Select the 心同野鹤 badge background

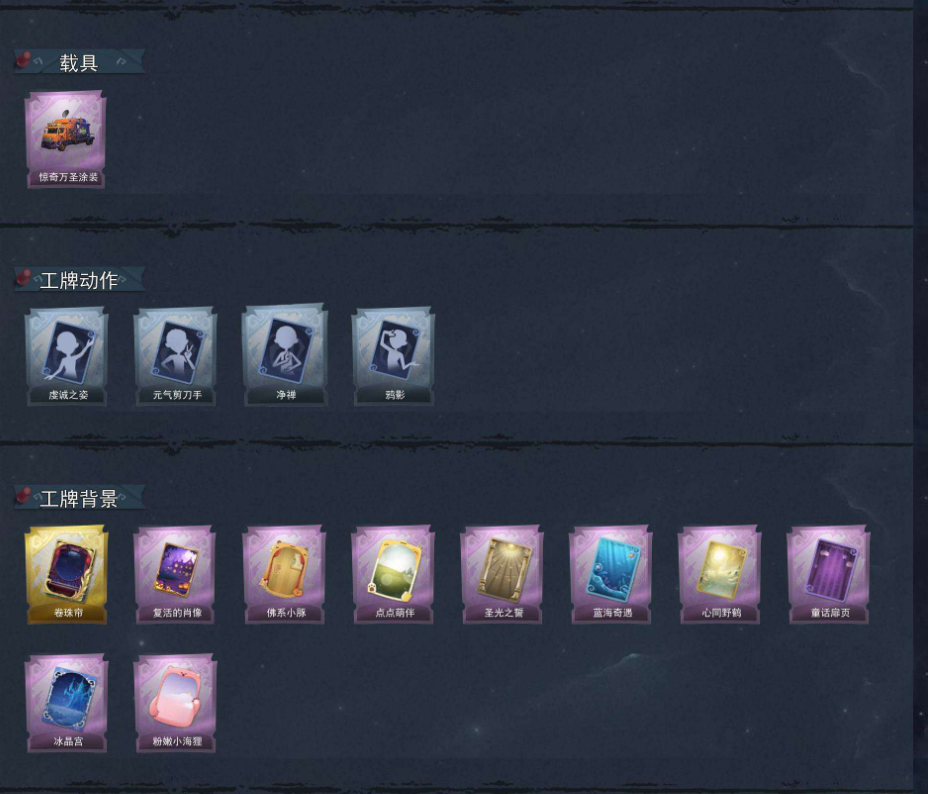pos(720,574)
